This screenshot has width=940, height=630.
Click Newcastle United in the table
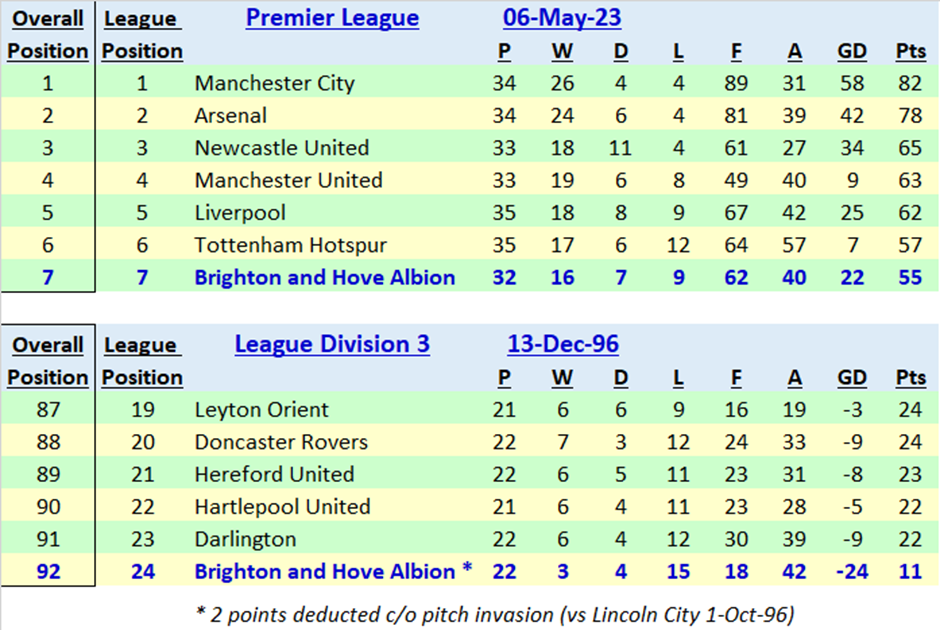coord(282,147)
